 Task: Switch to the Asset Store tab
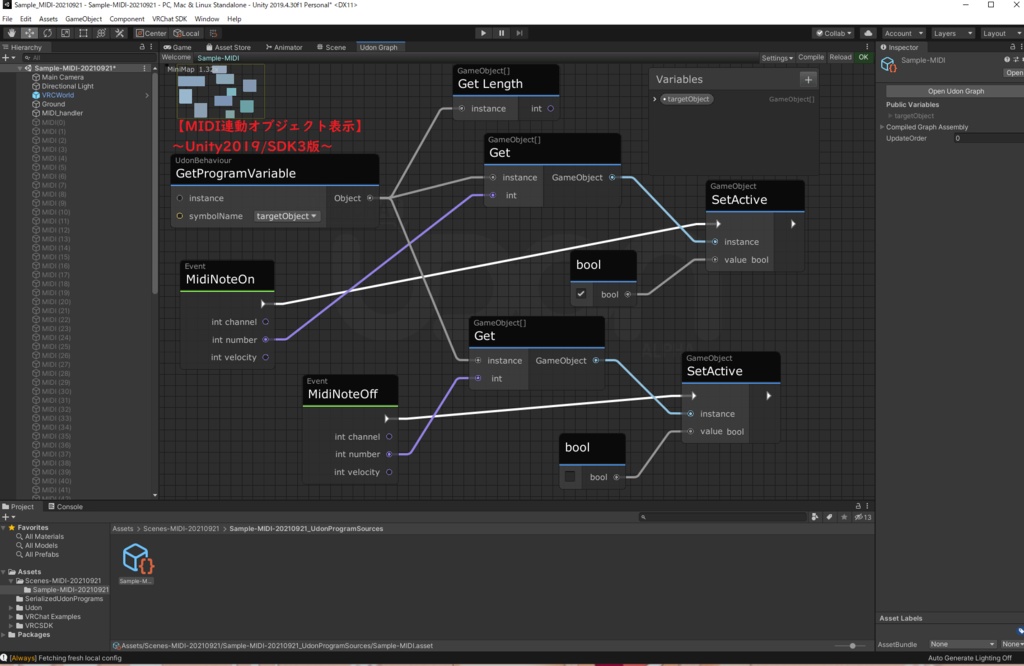(x=229, y=47)
